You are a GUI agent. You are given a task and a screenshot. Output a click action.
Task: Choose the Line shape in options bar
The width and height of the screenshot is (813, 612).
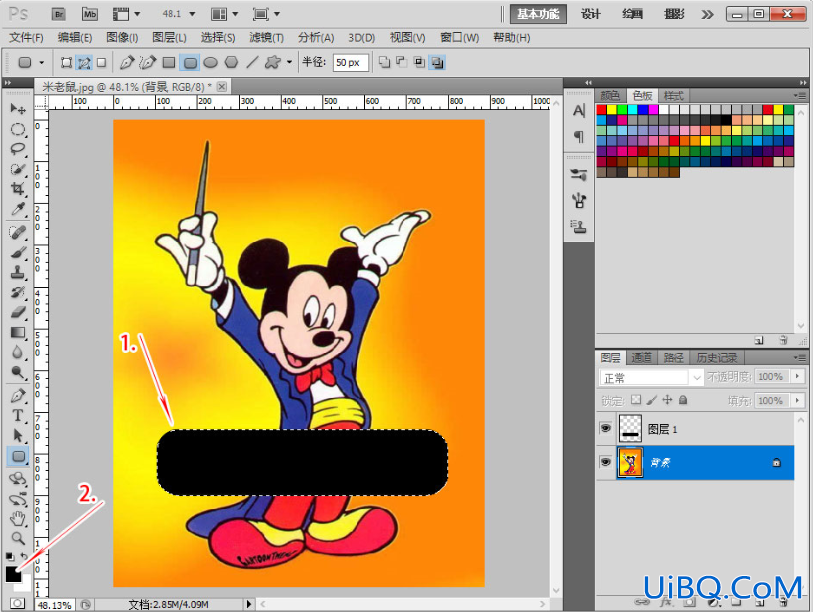(x=252, y=63)
